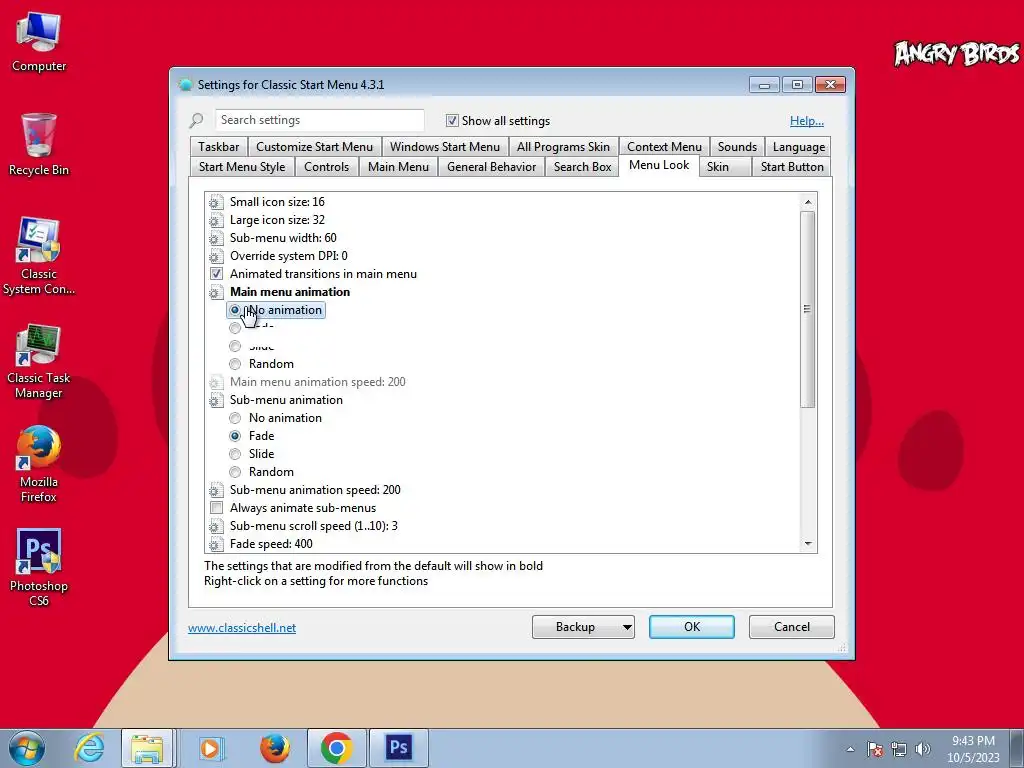Enable Always animate sub-menus
The image size is (1024, 768).
point(216,508)
